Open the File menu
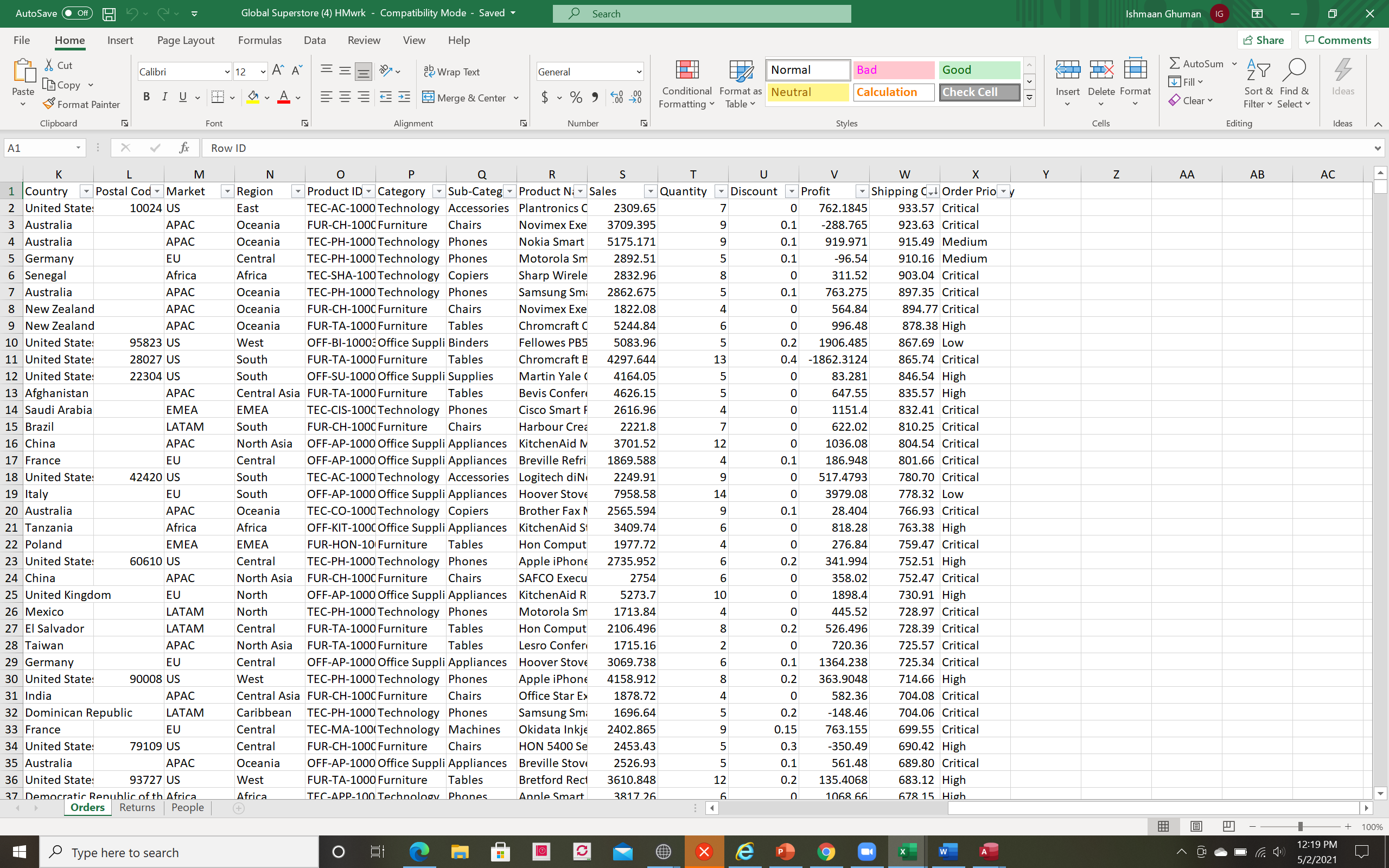1389x868 pixels. (x=22, y=40)
